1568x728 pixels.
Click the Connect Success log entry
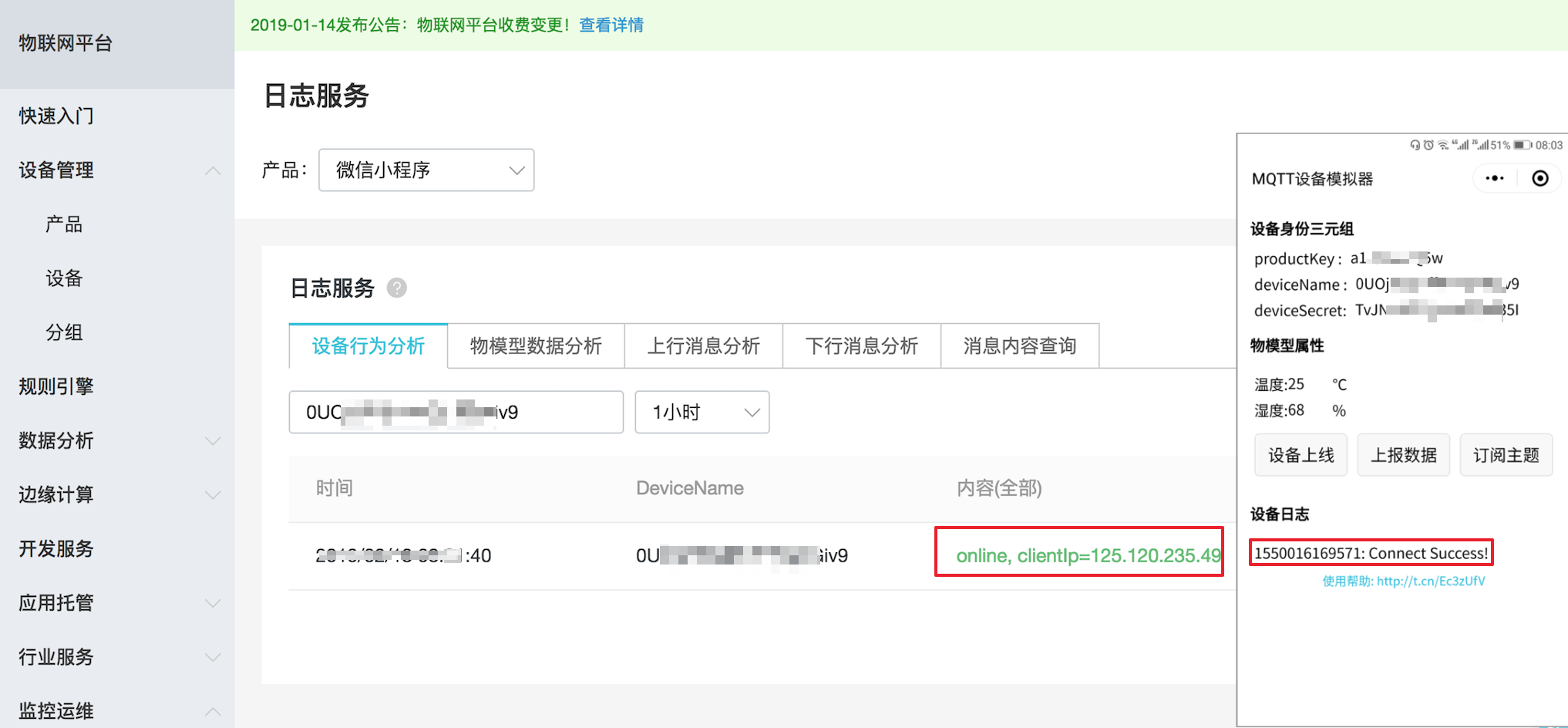pyautogui.click(x=1371, y=553)
